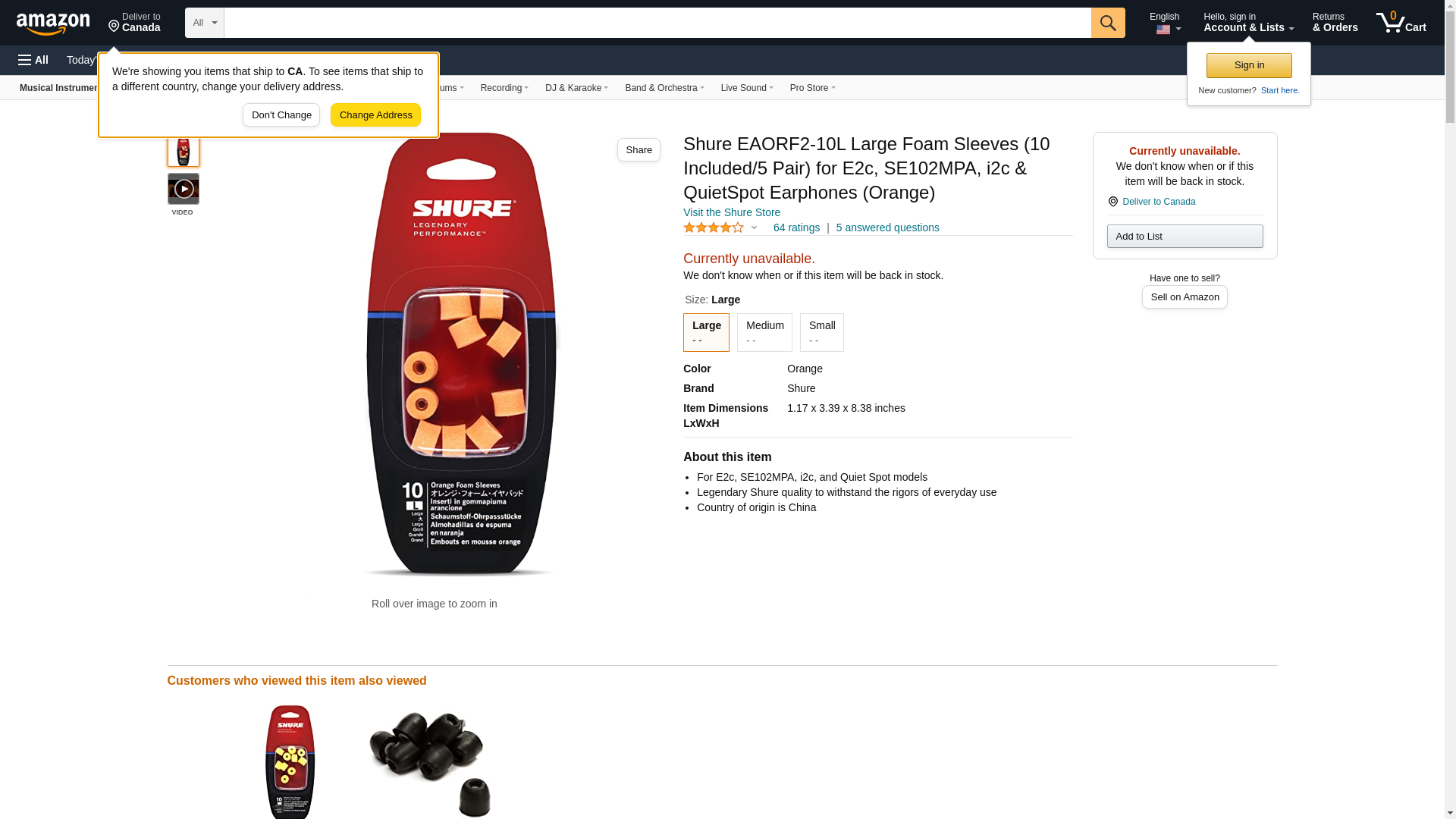Open the All hamburger menu
The width and height of the screenshot is (1456, 819).
33,60
